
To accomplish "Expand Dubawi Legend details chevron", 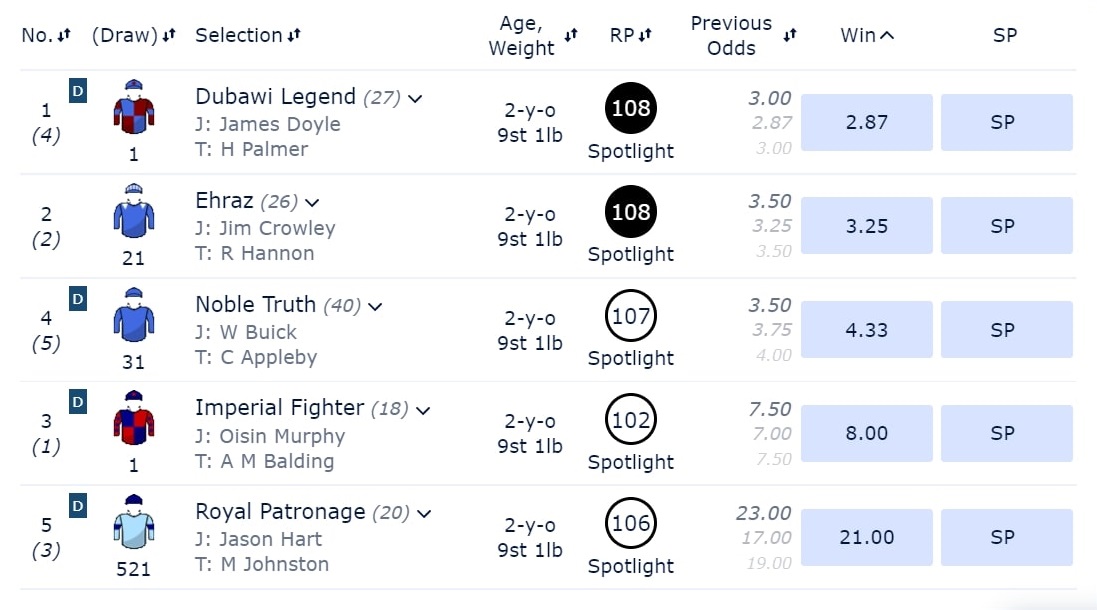I will click(415, 98).
